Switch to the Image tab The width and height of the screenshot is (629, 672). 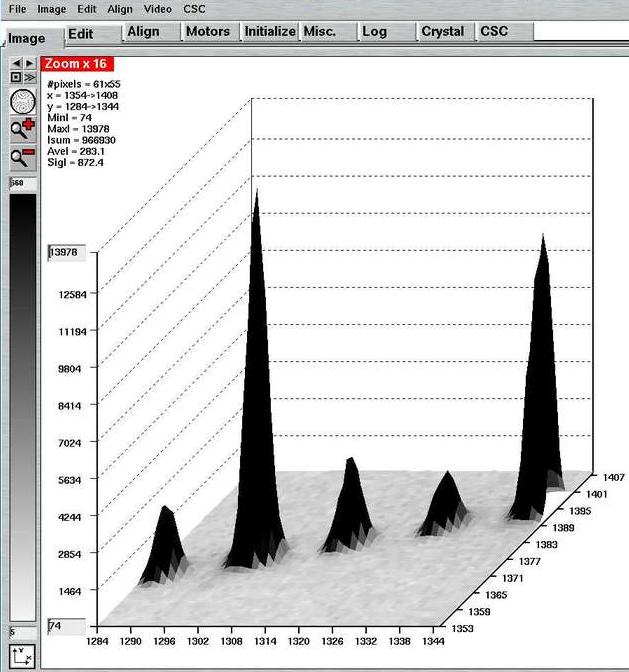tap(33, 38)
